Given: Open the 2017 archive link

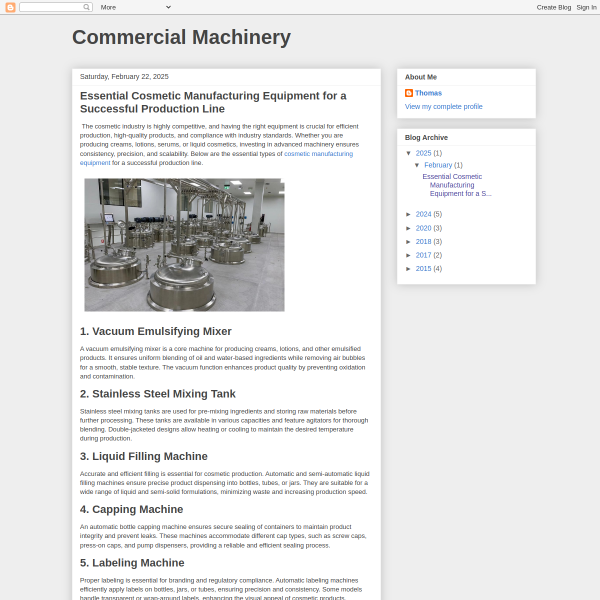Looking at the screenshot, I should [x=423, y=255].
